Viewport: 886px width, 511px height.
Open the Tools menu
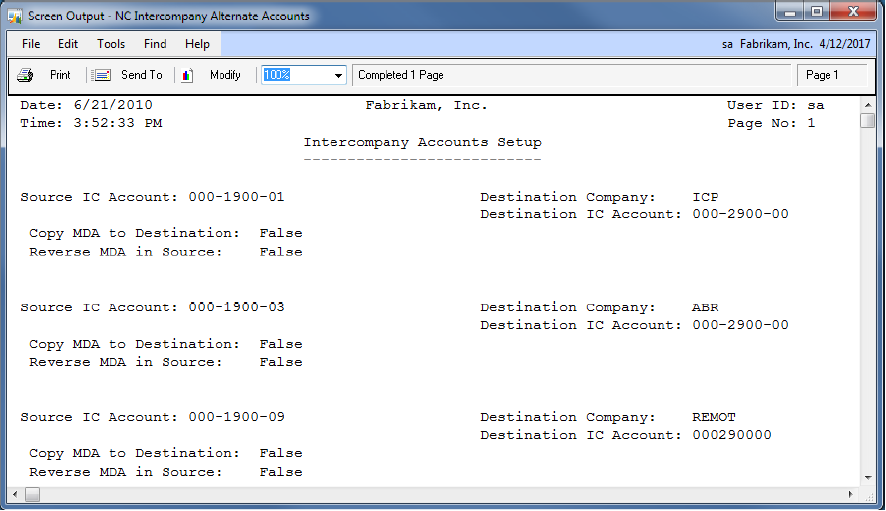click(x=111, y=44)
